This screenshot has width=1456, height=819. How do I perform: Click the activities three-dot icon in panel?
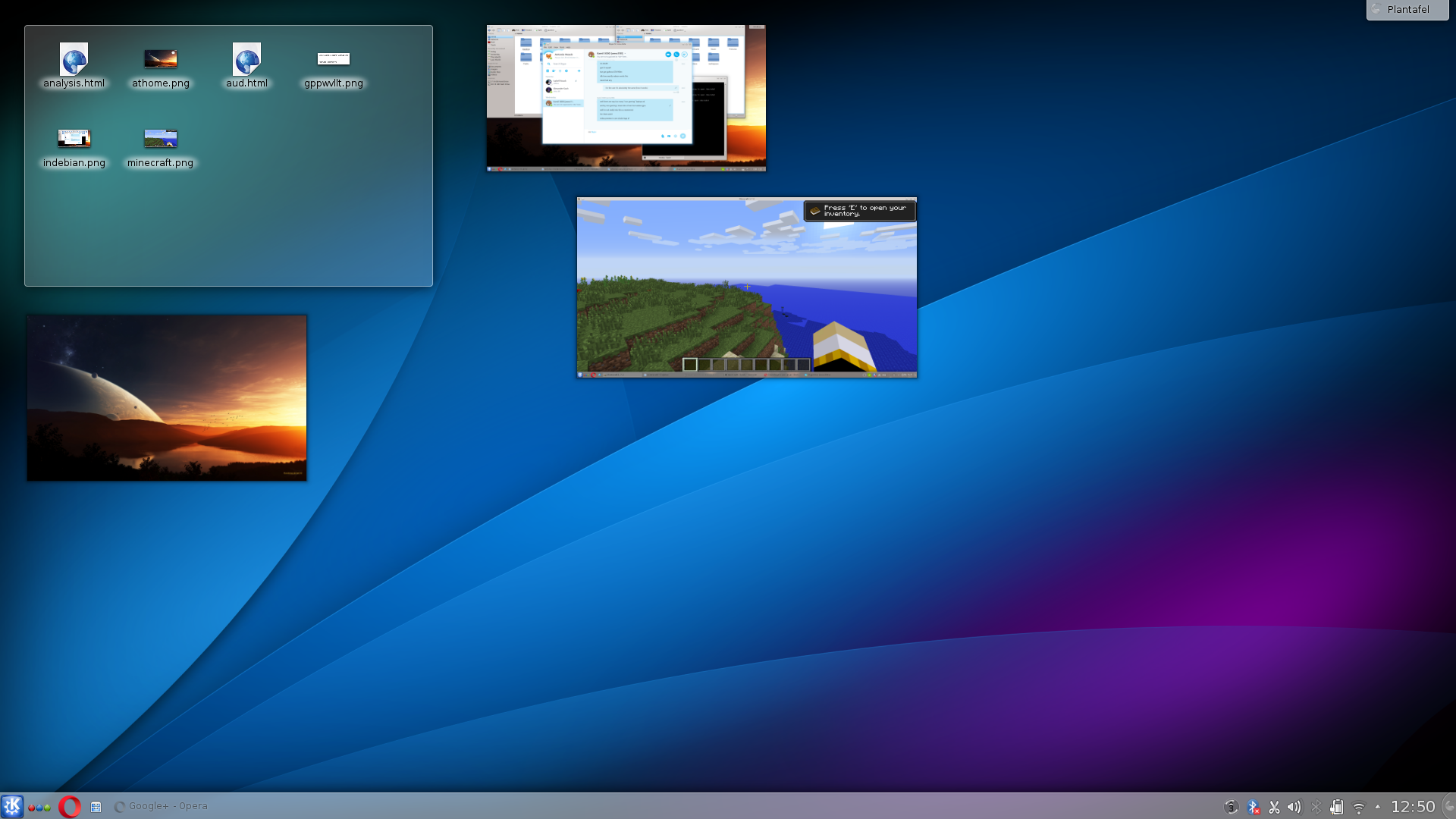(x=39, y=808)
